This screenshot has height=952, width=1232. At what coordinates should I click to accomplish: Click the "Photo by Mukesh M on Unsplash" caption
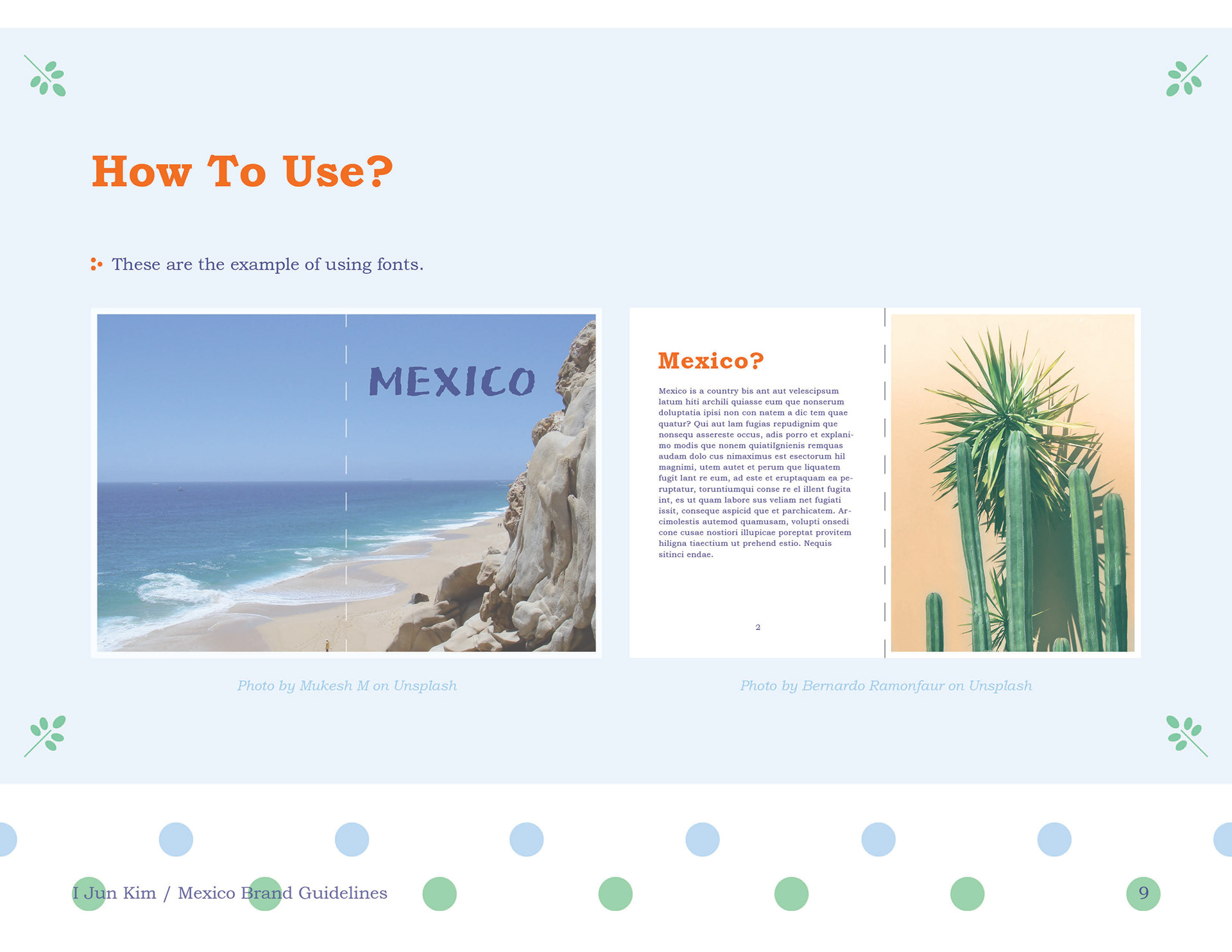(x=347, y=686)
